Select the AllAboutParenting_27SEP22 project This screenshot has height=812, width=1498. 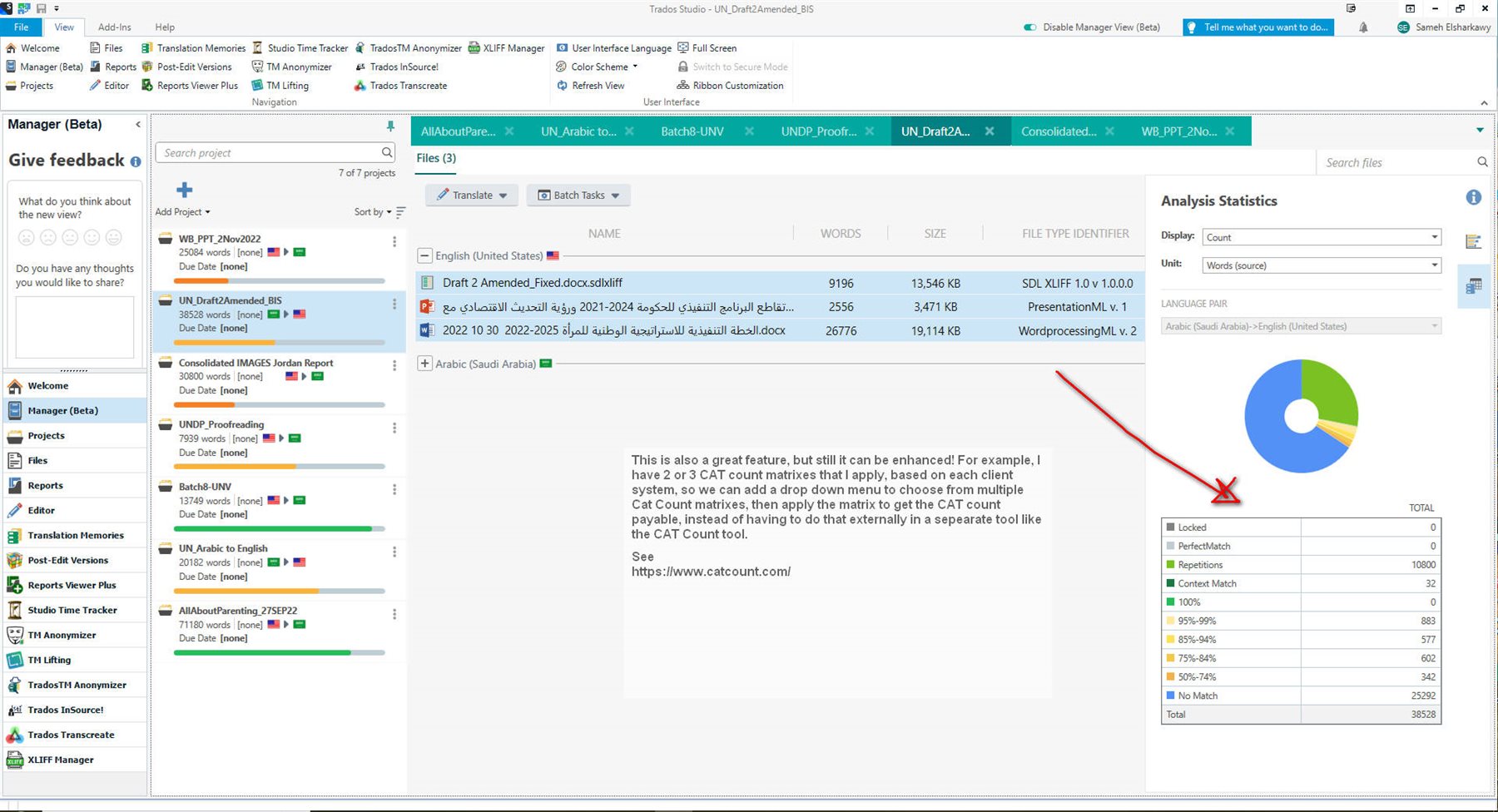point(279,631)
